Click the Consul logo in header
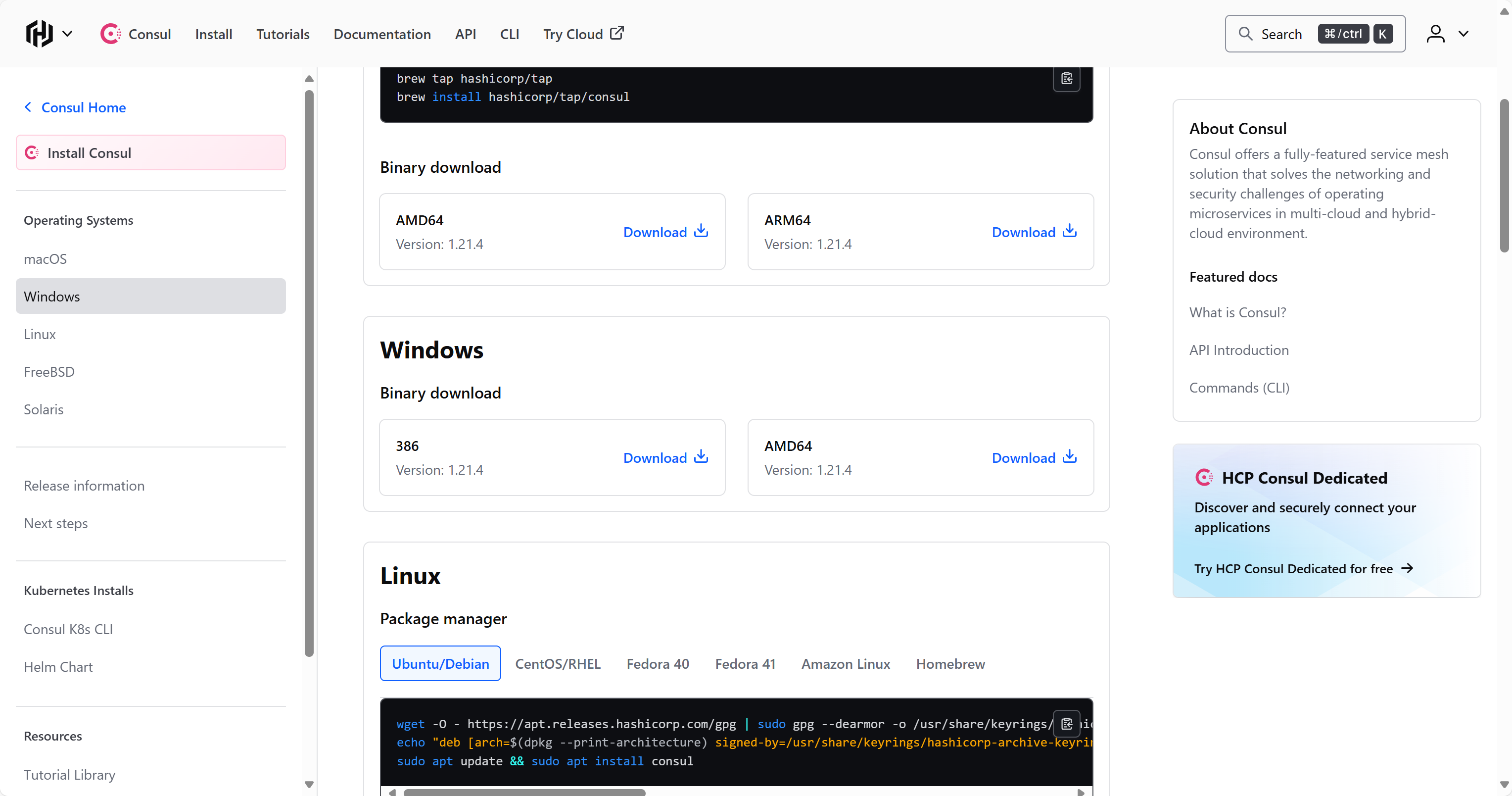The image size is (1512, 796). tap(136, 34)
